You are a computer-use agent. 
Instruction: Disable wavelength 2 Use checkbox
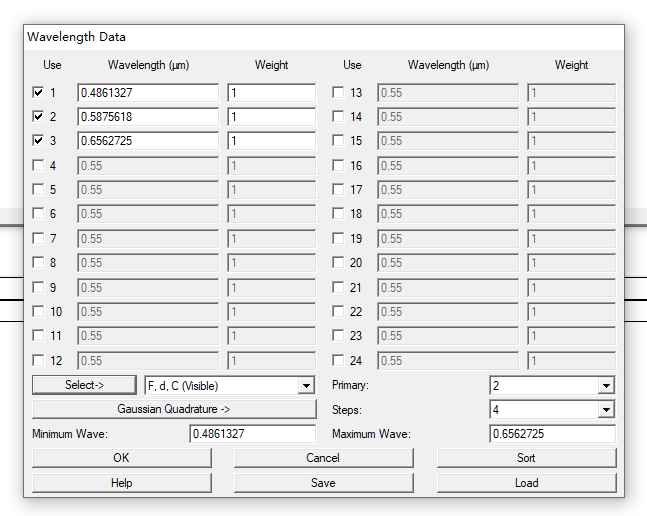pyautogui.click(x=38, y=116)
